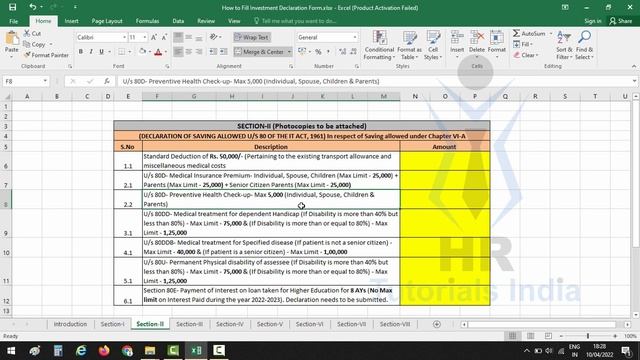Switch to the Data ribbon tab
The height and width of the screenshot is (360, 640).
point(178,21)
